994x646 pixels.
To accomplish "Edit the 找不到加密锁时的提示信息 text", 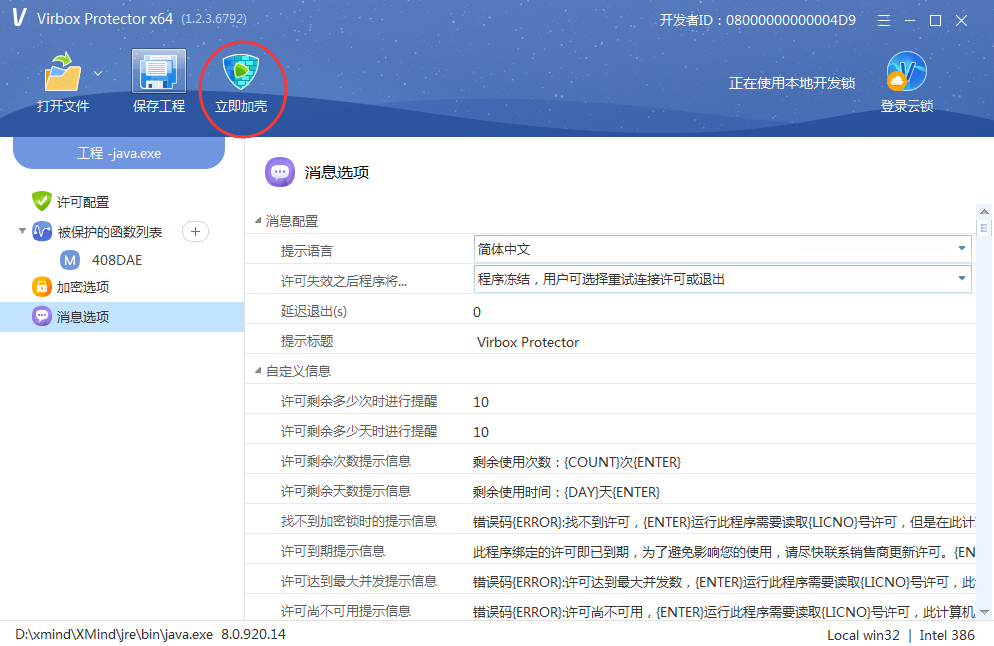I will [723, 522].
